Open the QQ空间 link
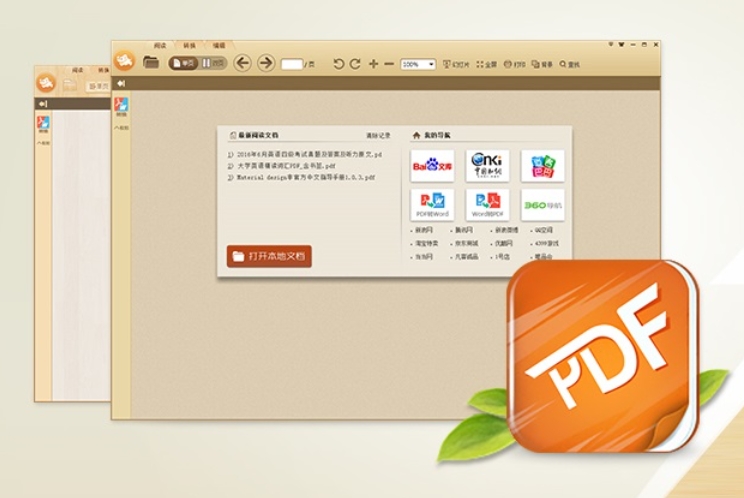Image resolution: width=744 pixels, height=498 pixels. point(542,230)
